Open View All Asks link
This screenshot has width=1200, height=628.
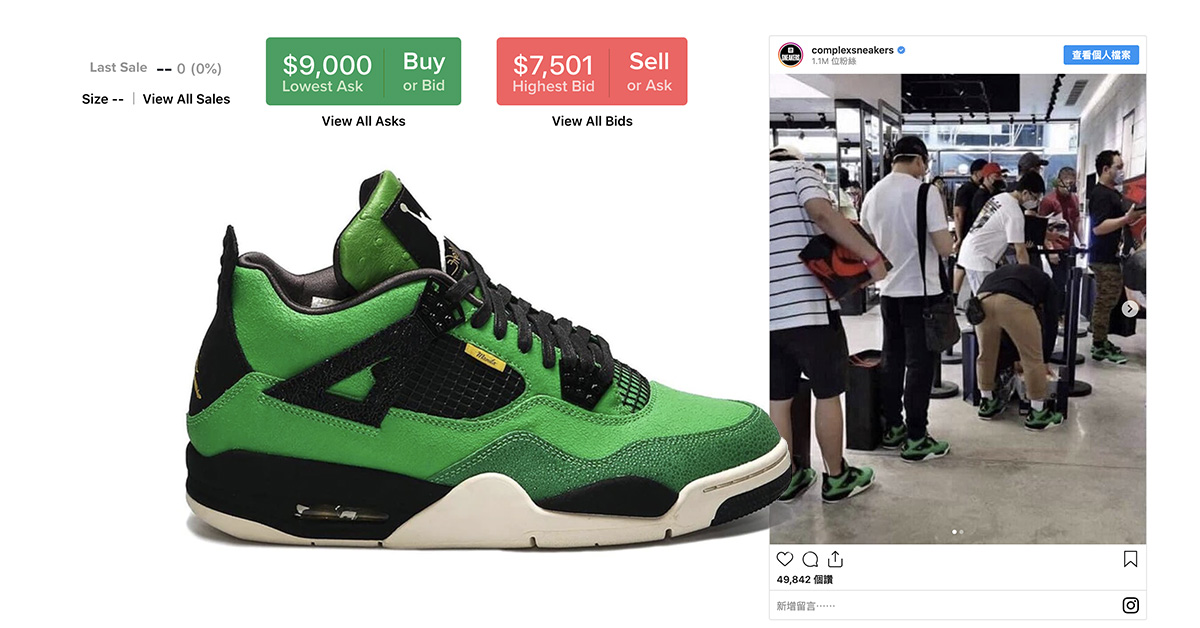pyautogui.click(x=363, y=121)
